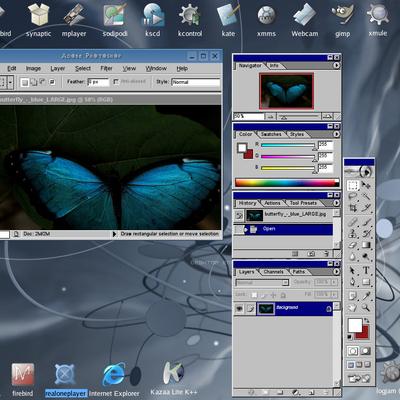Image resolution: width=400 pixels, height=400 pixels.
Task: Open the layer Opacity arrow
Action: [x=334, y=282]
